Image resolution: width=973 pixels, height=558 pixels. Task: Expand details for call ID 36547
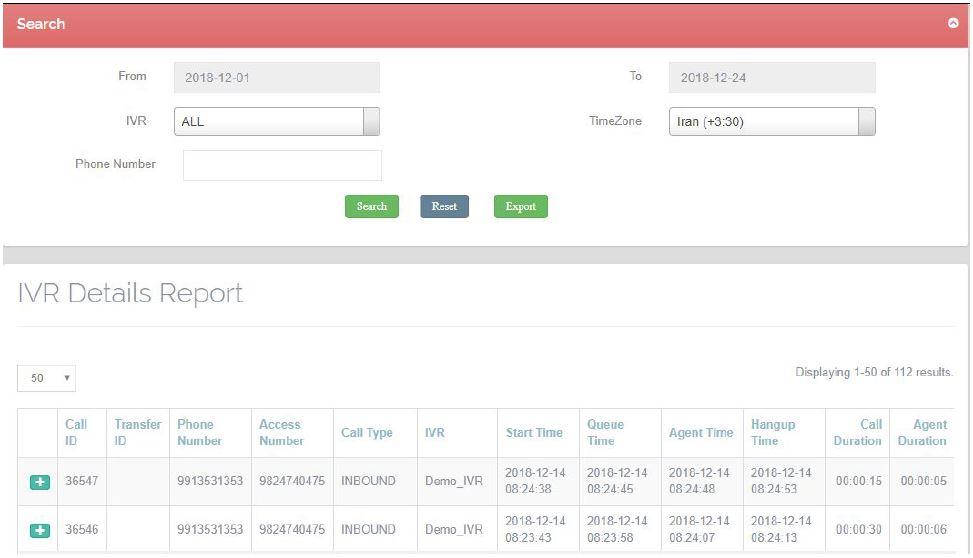pos(39,482)
